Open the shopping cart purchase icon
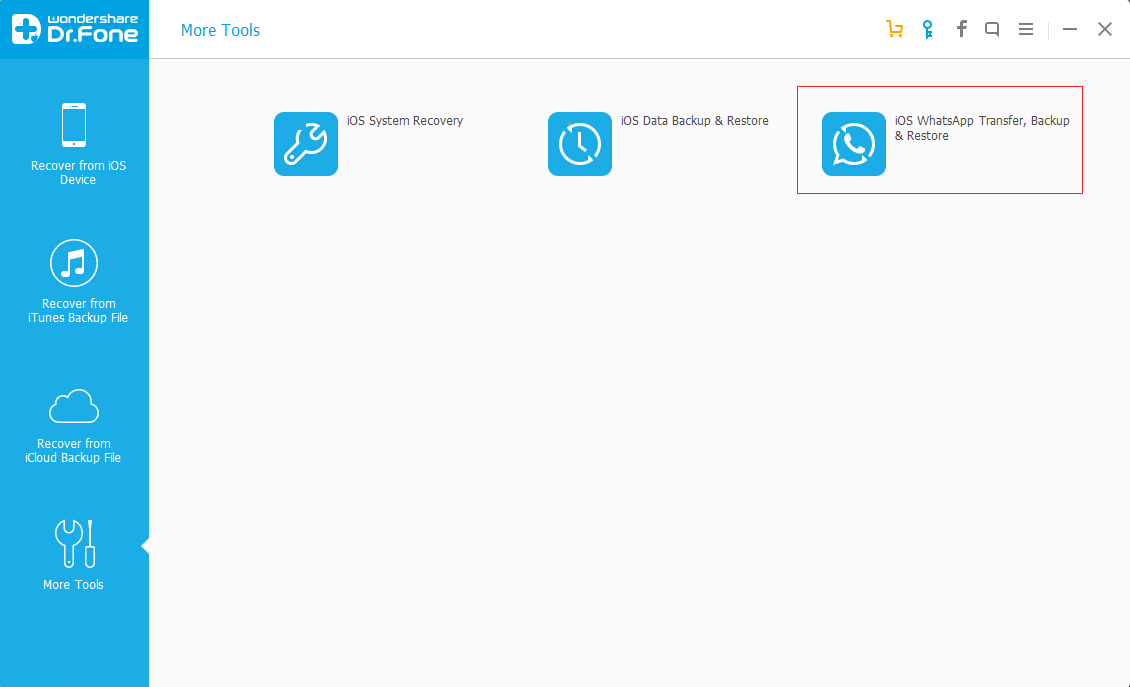The height and width of the screenshot is (687, 1130). point(894,29)
